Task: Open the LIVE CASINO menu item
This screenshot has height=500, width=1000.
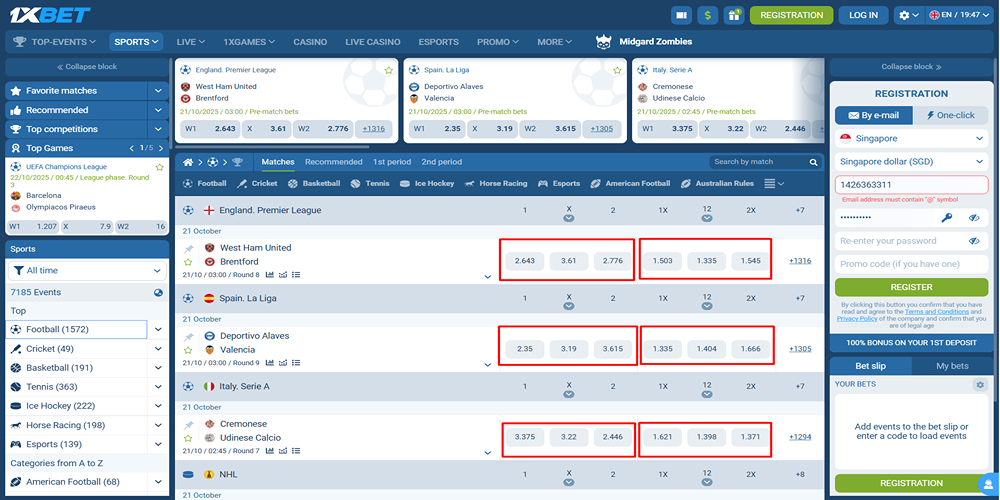Action: tap(372, 42)
